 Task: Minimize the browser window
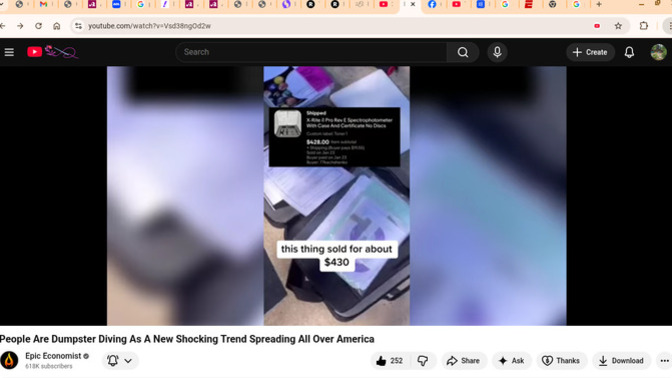[x=641, y=4]
